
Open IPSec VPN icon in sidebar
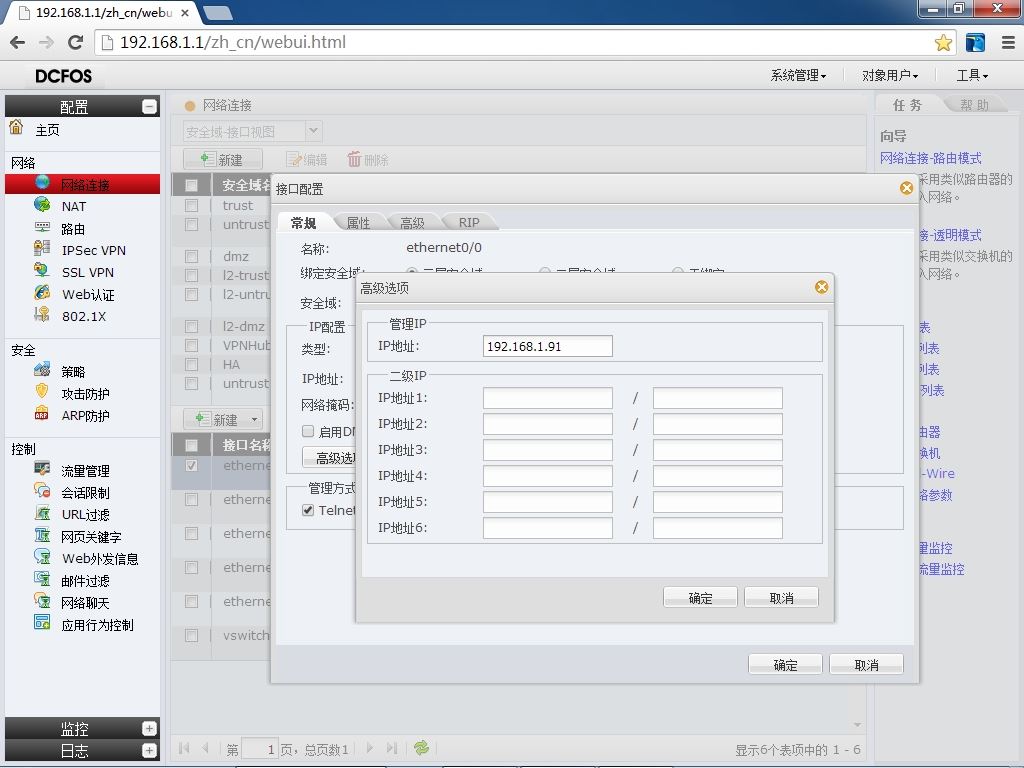pos(42,249)
